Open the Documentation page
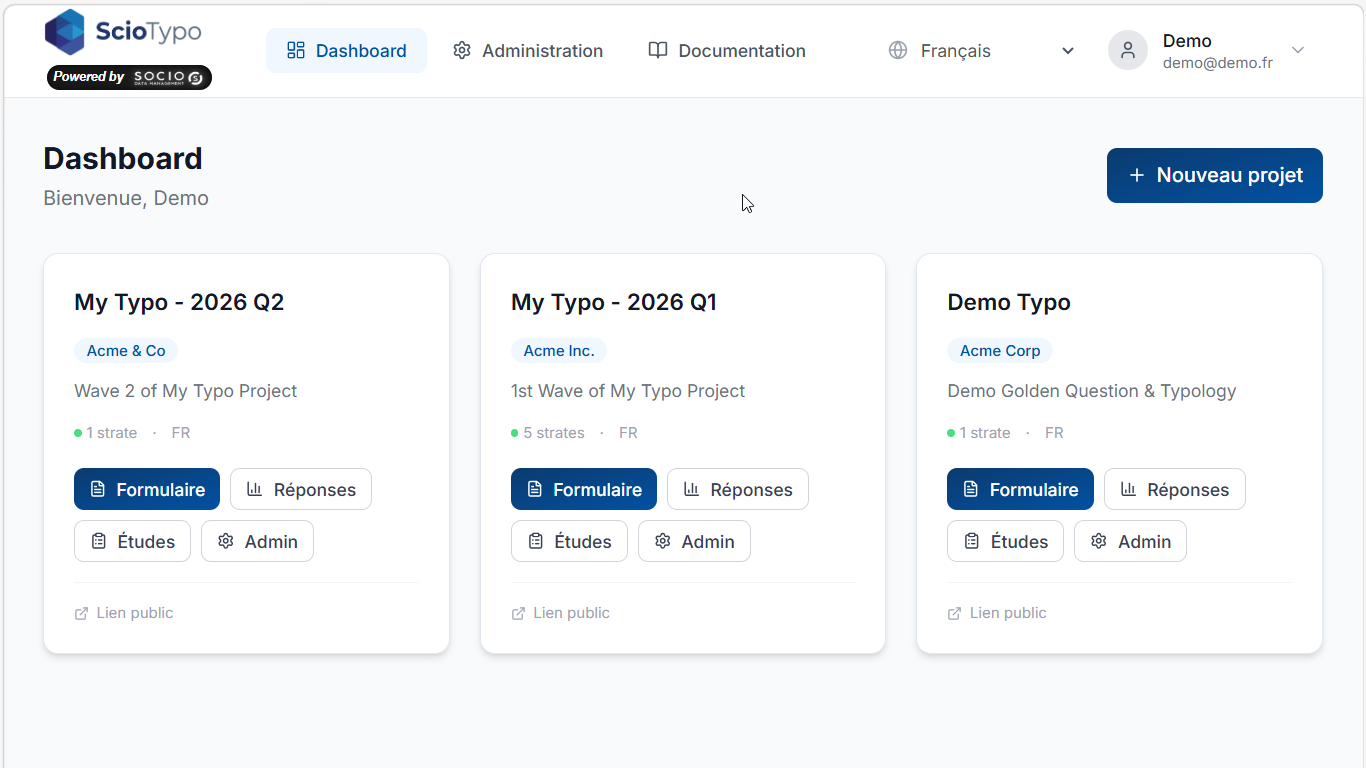The width and height of the screenshot is (1366, 768). [727, 51]
